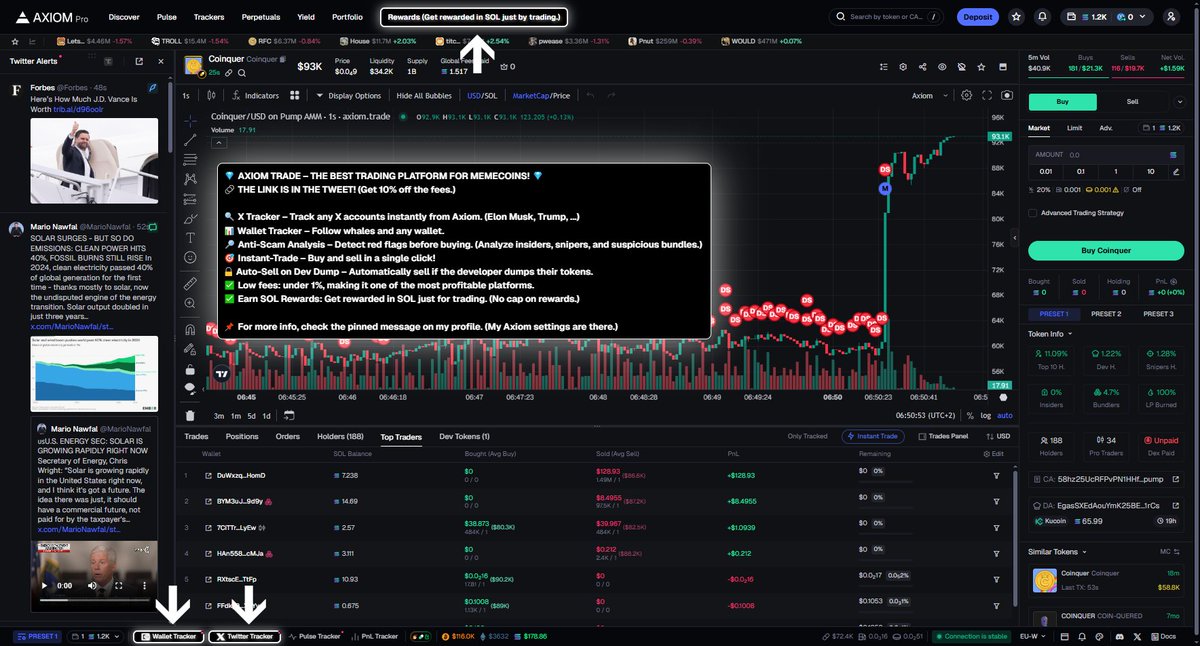The image size is (1200, 646).
Task: Open the Pulse menu item
Action: click(167, 17)
